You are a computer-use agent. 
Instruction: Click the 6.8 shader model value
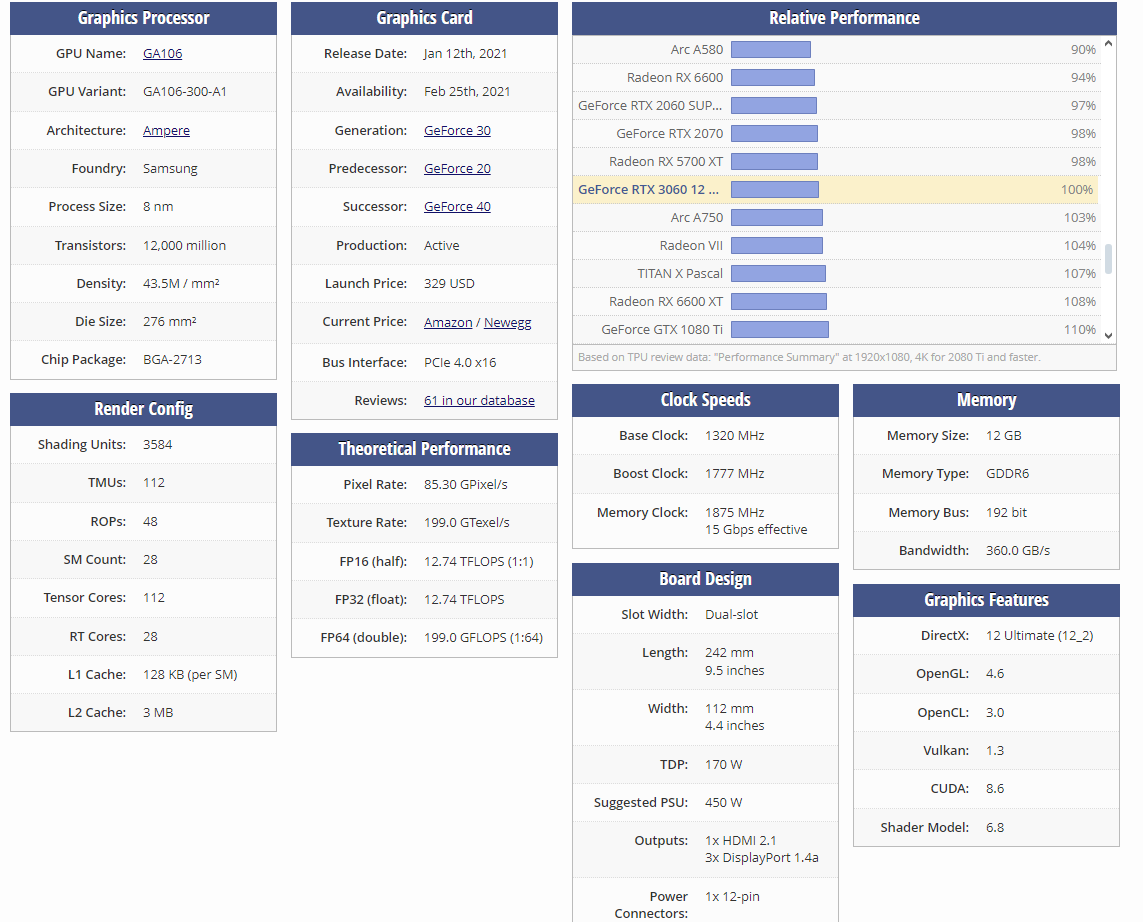pos(995,828)
